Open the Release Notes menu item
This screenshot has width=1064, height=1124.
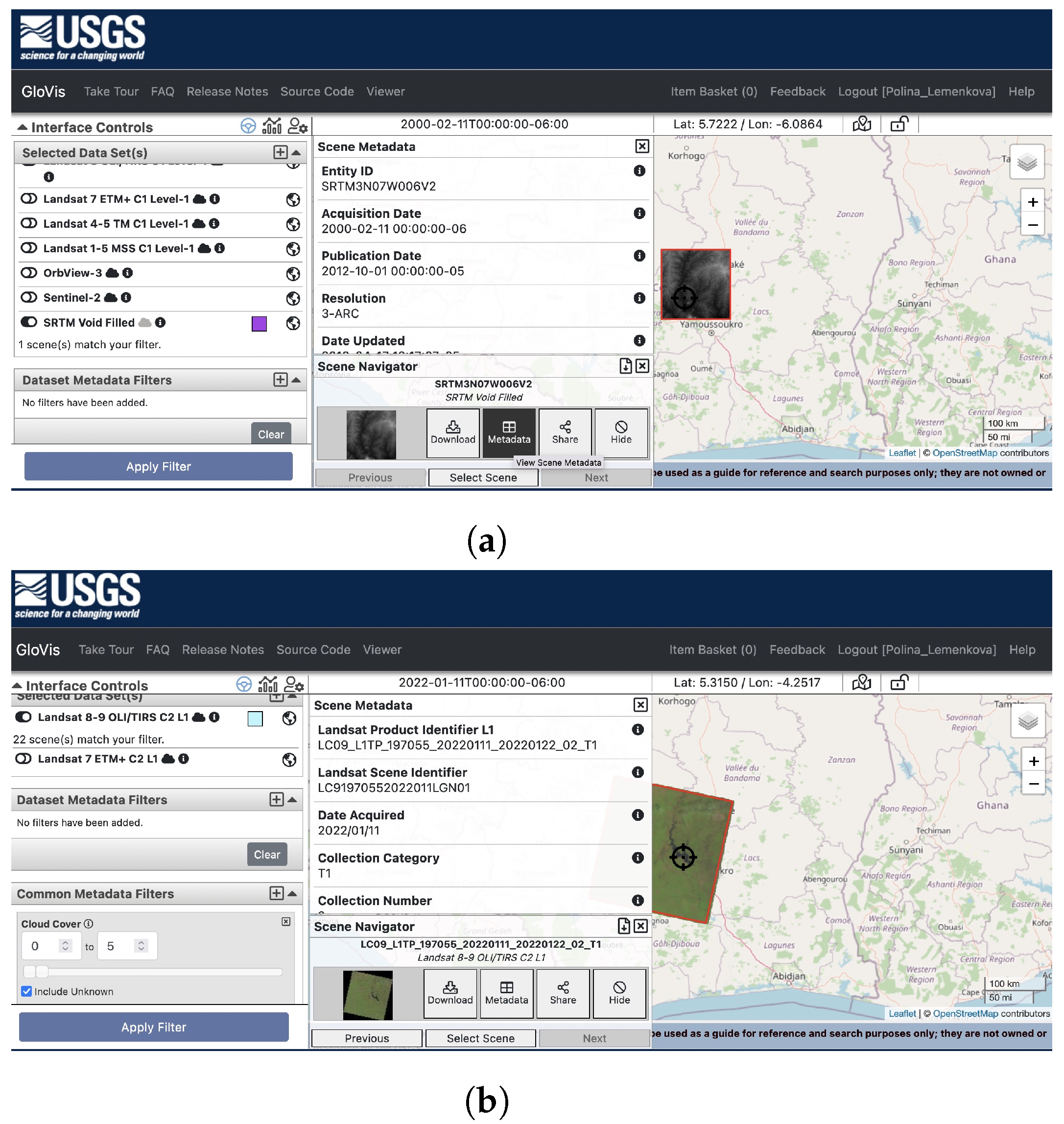point(227,92)
